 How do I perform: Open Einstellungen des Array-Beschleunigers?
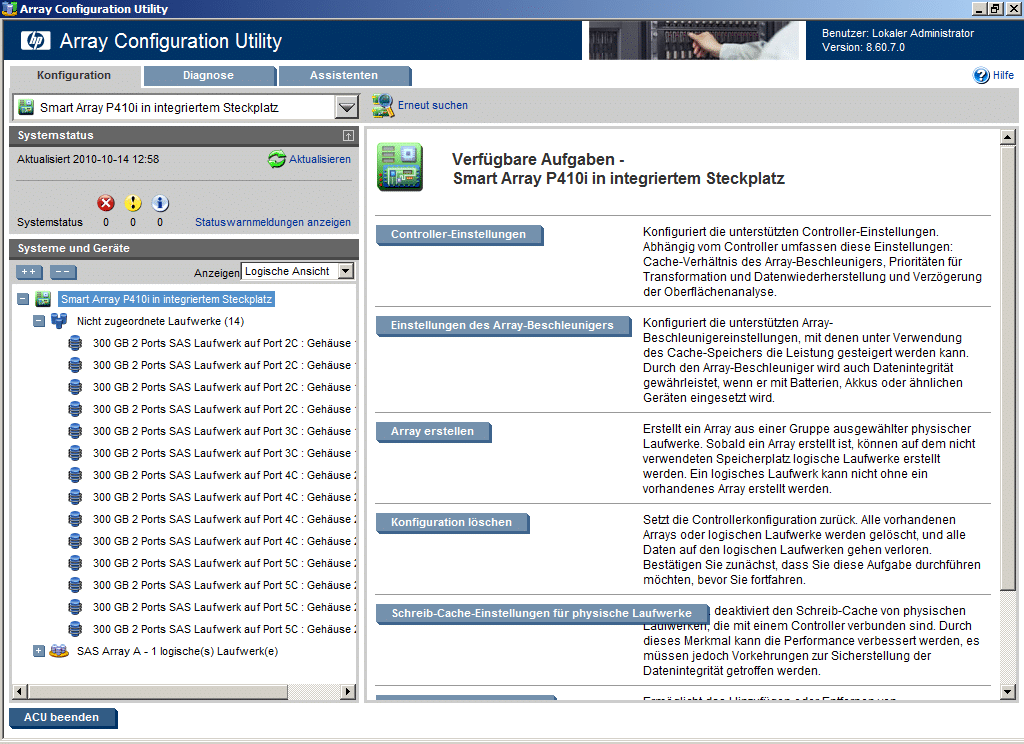click(x=502, y=325)
